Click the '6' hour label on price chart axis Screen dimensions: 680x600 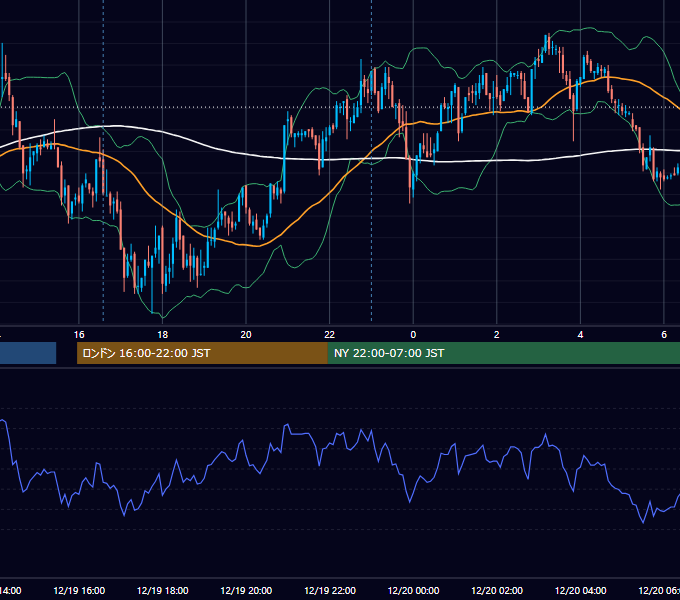664,335
